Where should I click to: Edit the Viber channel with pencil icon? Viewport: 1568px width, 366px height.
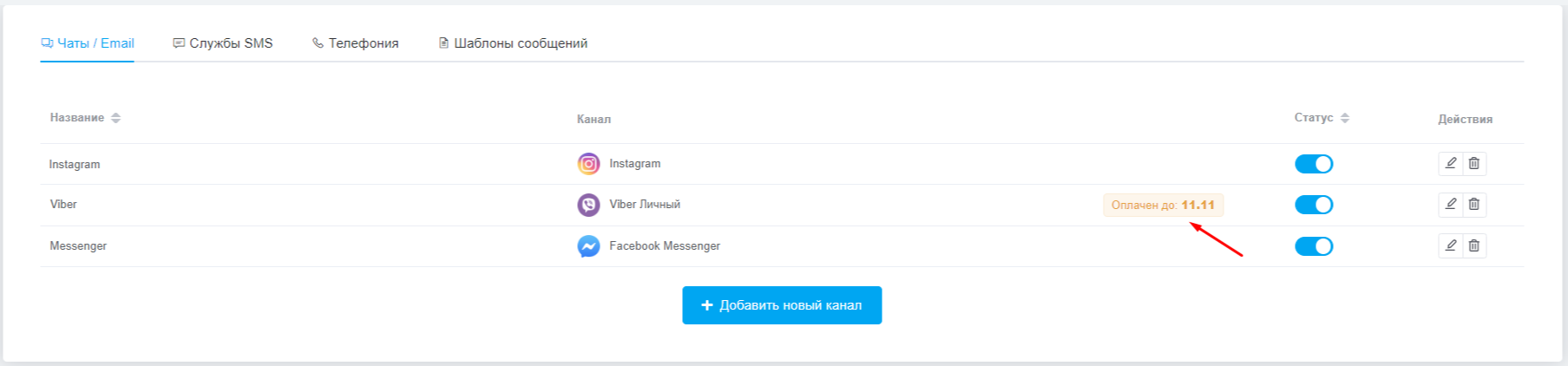[x=1451, y=204]
